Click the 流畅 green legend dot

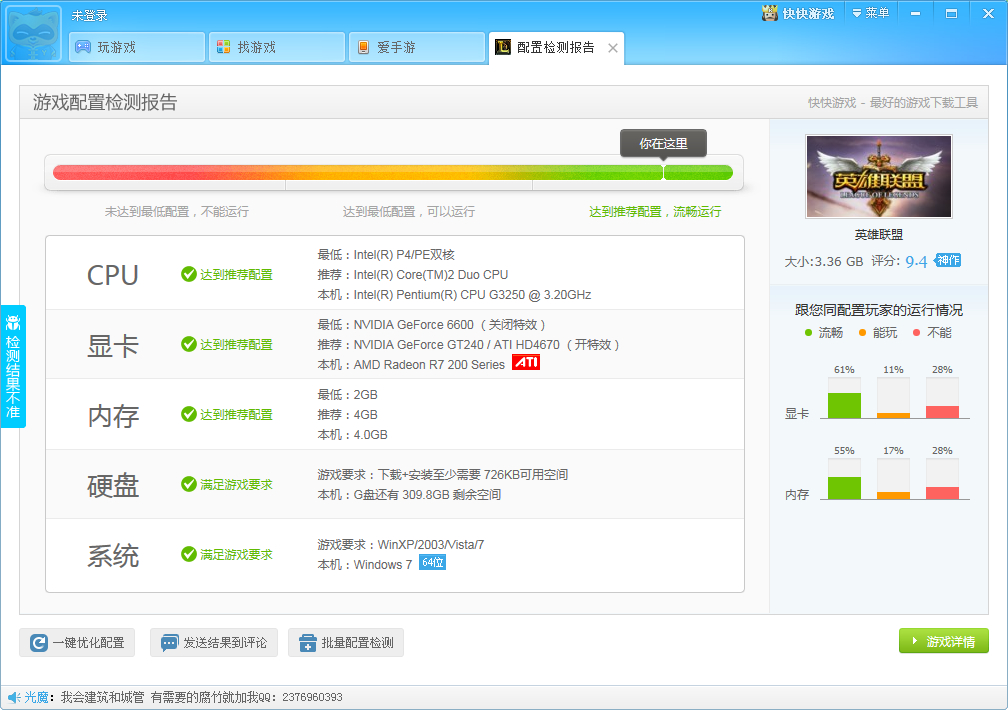pyautogui.click(x=808, y=332)
